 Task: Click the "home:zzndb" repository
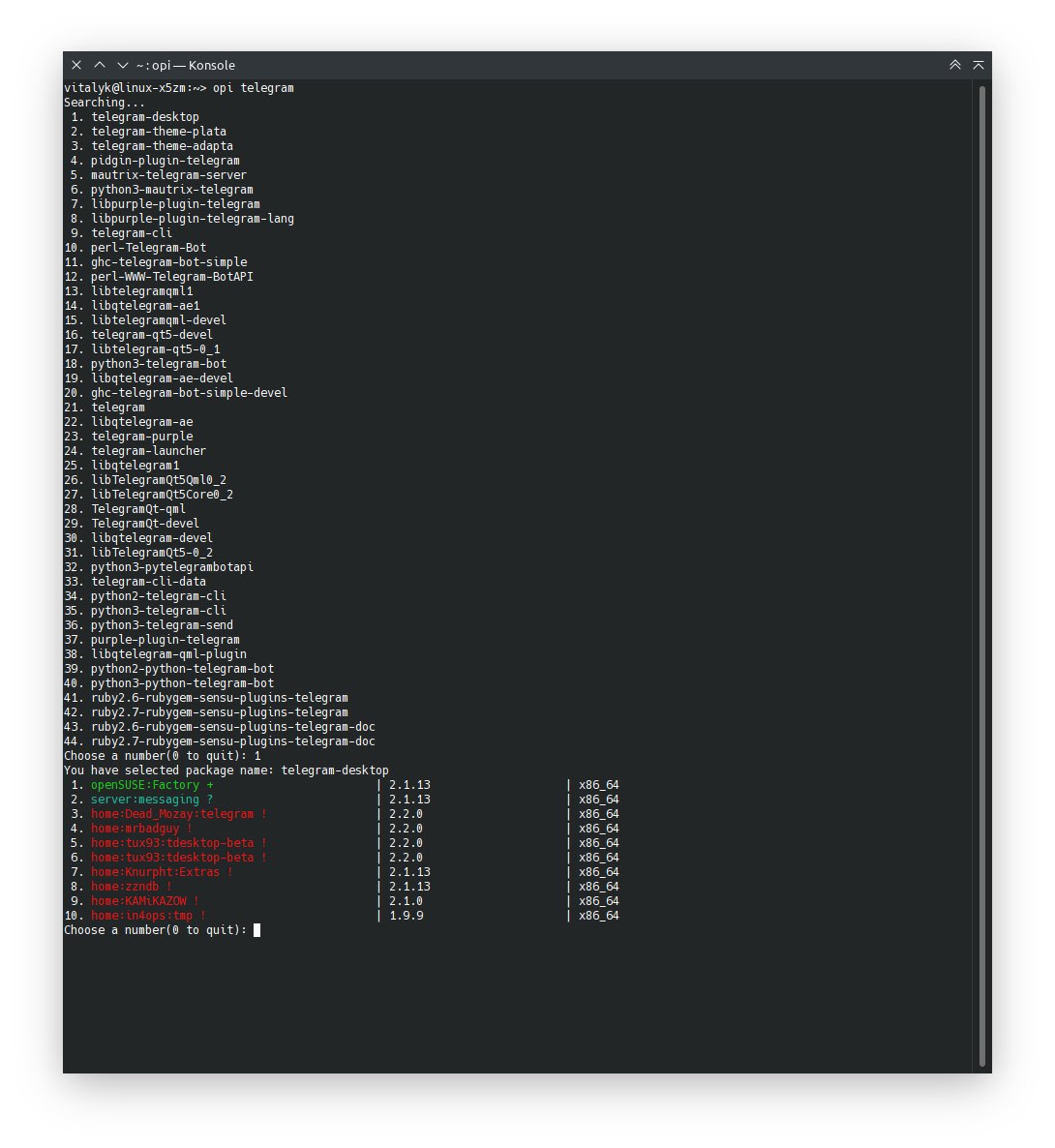(131, 887)
